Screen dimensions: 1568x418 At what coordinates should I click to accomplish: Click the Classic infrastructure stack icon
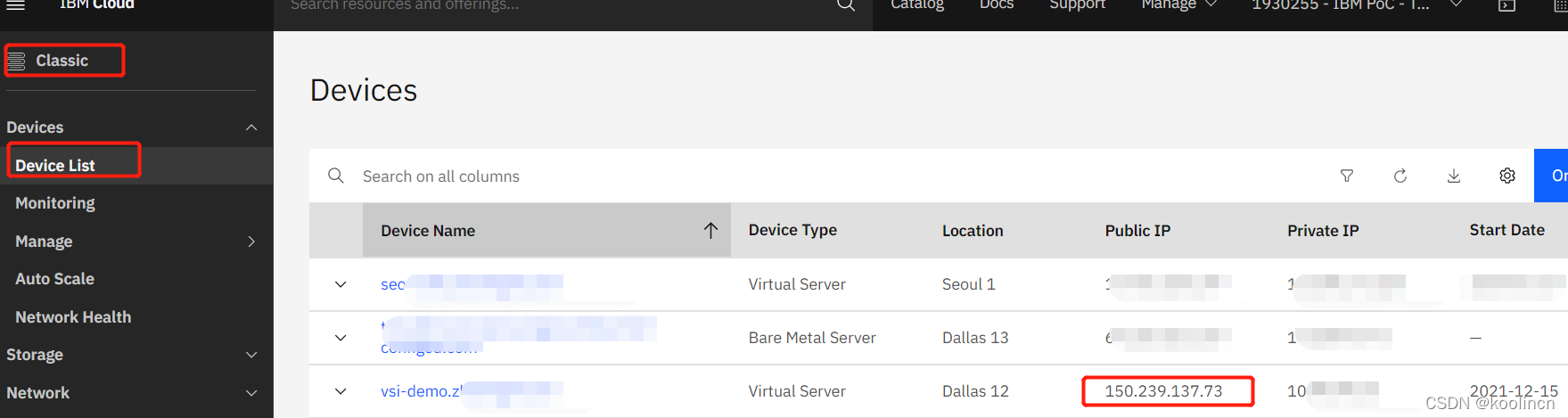coord(16,61)
